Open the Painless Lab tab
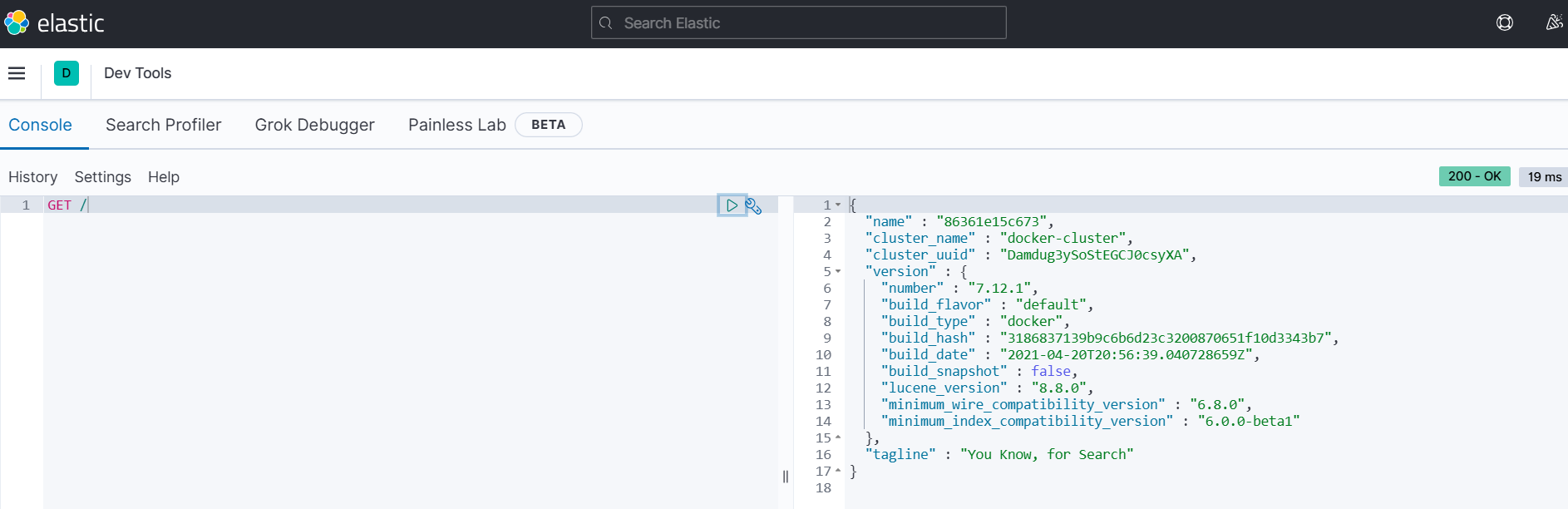This screenshot has height=509, width=1568. [x=457, y=125]
